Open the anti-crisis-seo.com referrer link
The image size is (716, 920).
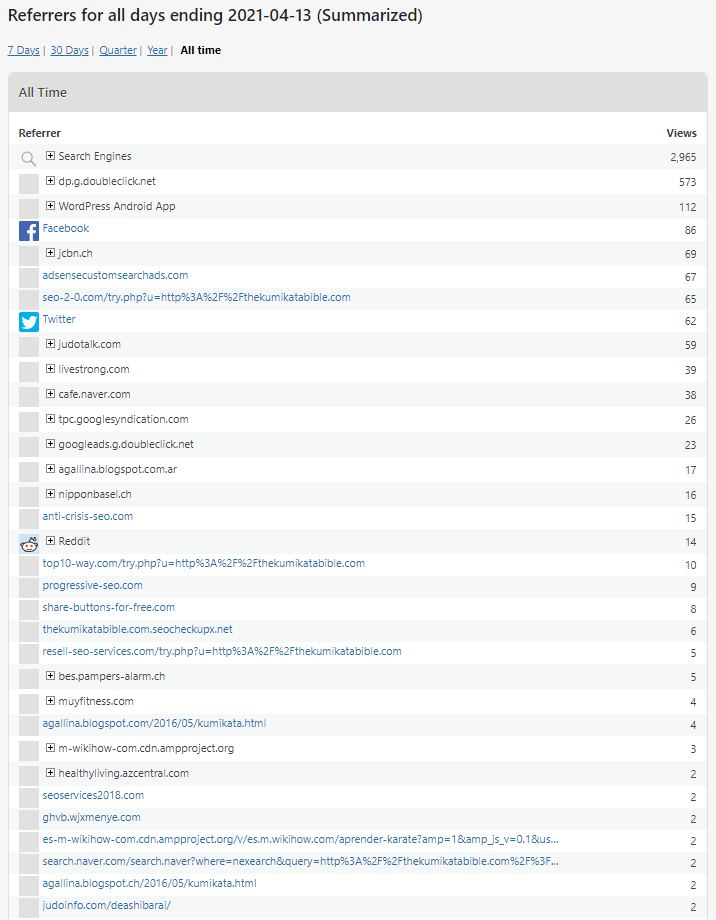point(87,516)
